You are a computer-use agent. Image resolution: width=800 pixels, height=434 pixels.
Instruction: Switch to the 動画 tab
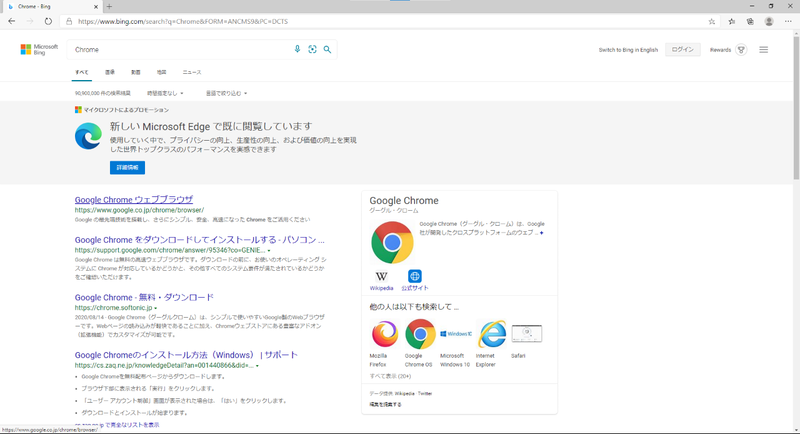[135, 72]
